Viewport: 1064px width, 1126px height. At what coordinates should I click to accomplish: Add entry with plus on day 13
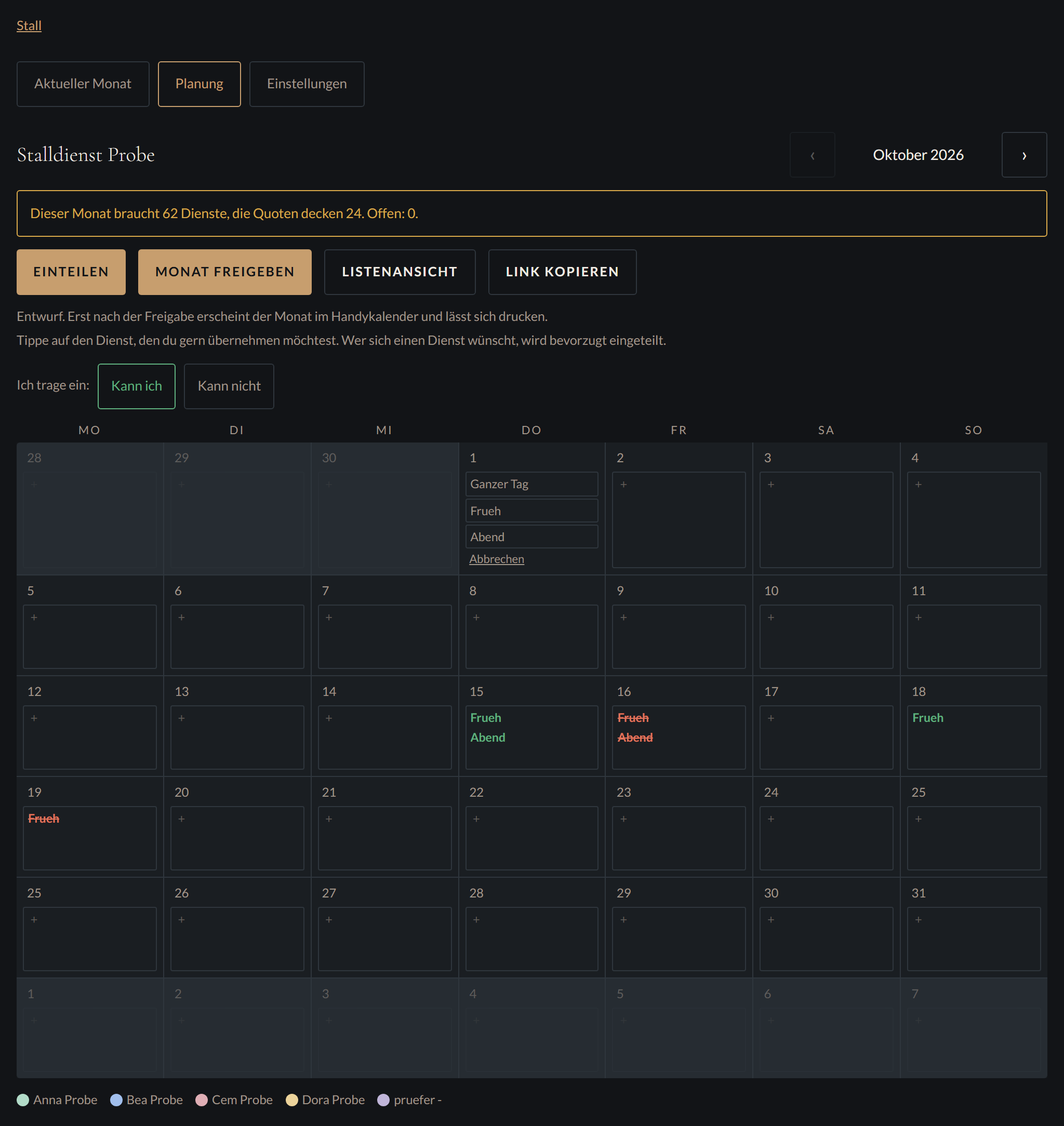pos(237,738)
